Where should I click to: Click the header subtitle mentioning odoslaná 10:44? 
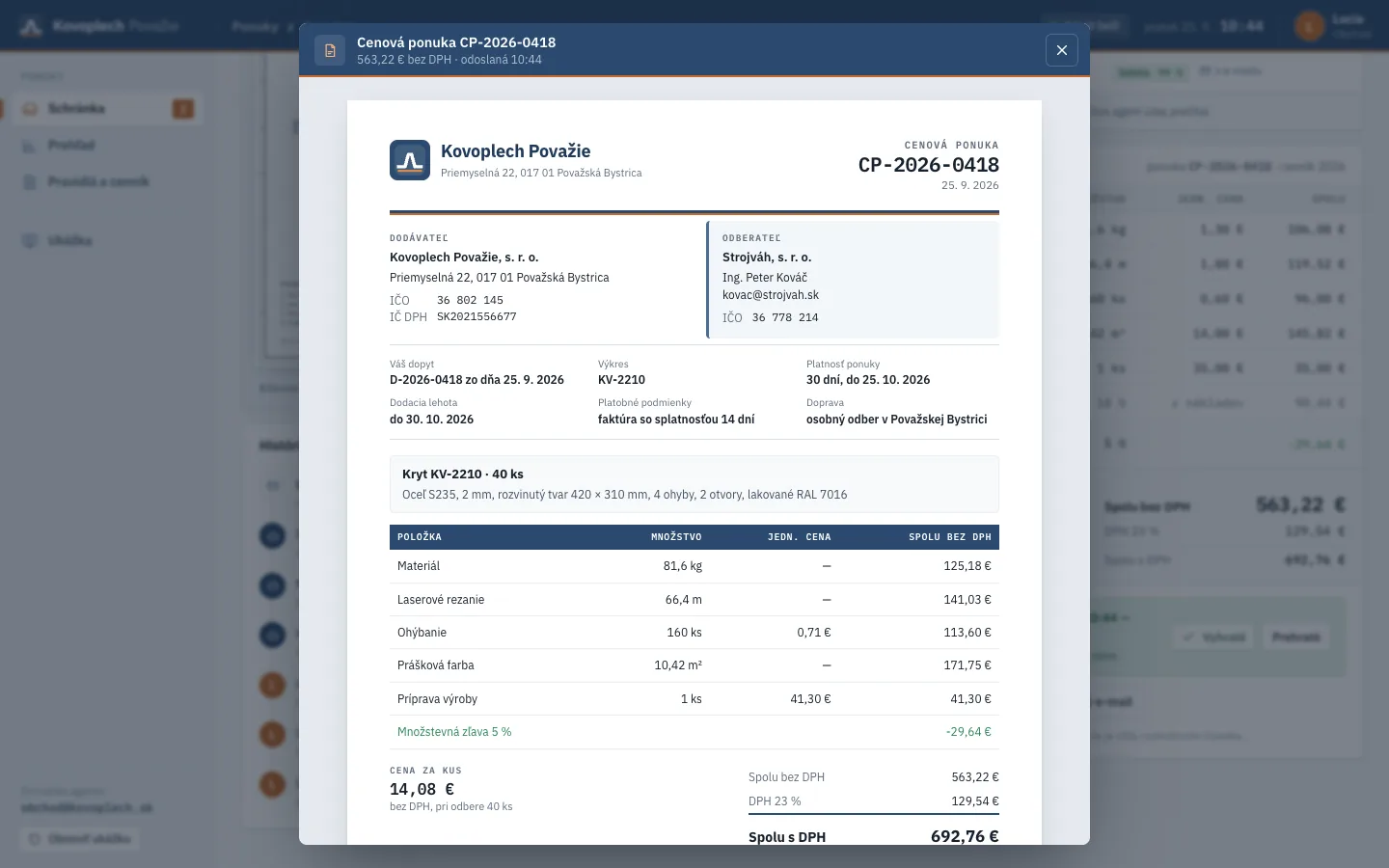click(449, 60)
